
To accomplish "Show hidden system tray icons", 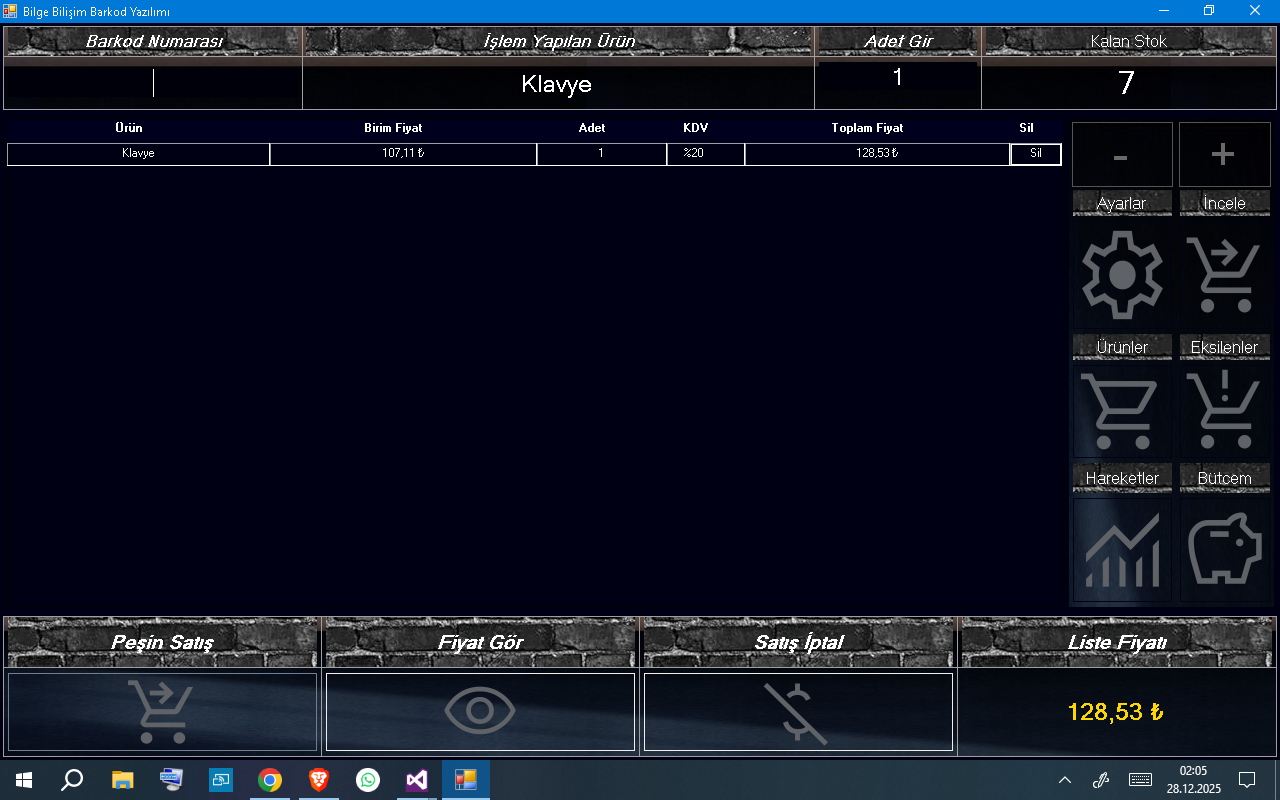I will (x=1065, y=780).
